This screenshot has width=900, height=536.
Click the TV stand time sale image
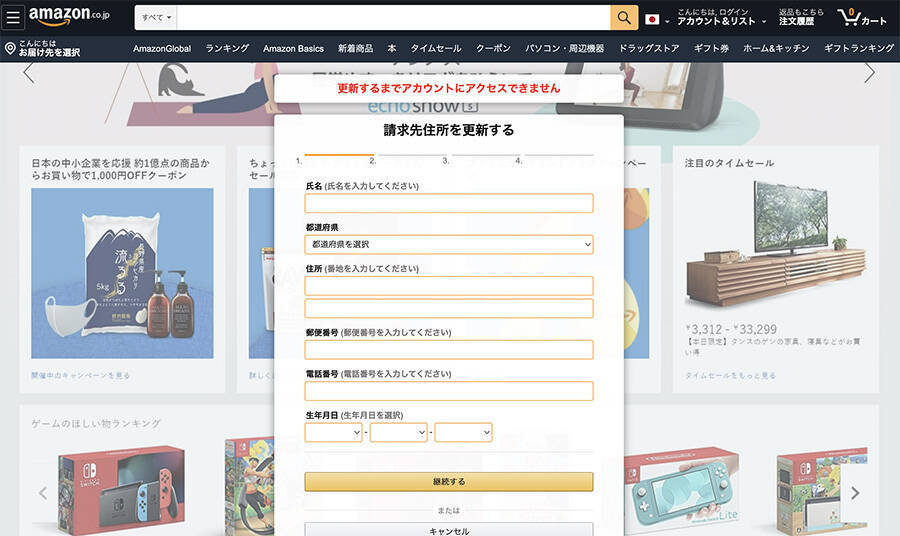tap(775, 244)
